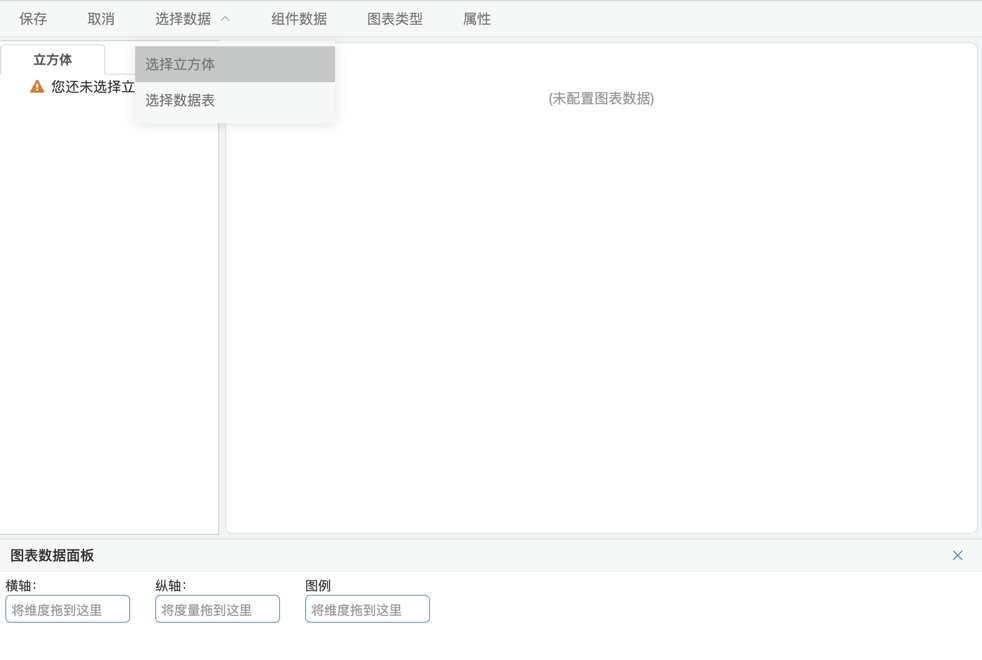Open the 属性 menu
982x660 pixels.
click(477, 19)
